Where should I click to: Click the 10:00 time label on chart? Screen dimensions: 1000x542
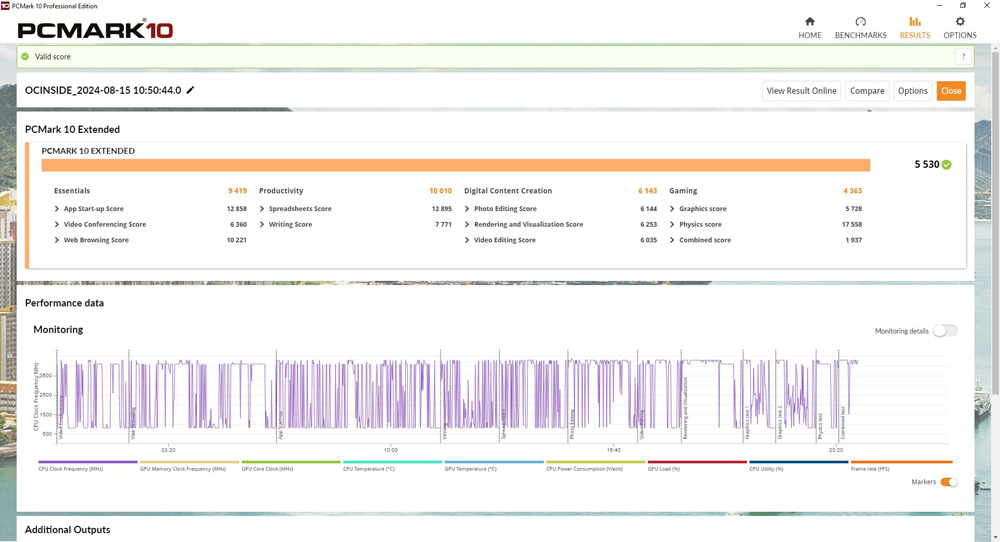point(390,450)
